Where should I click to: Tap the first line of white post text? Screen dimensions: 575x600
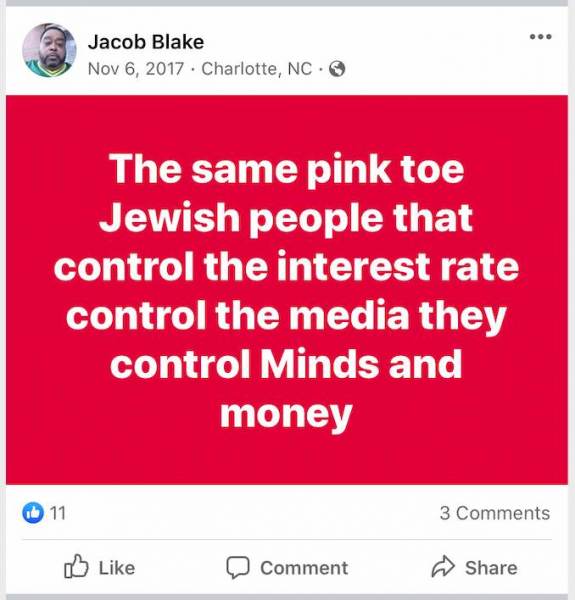point(287,169)
